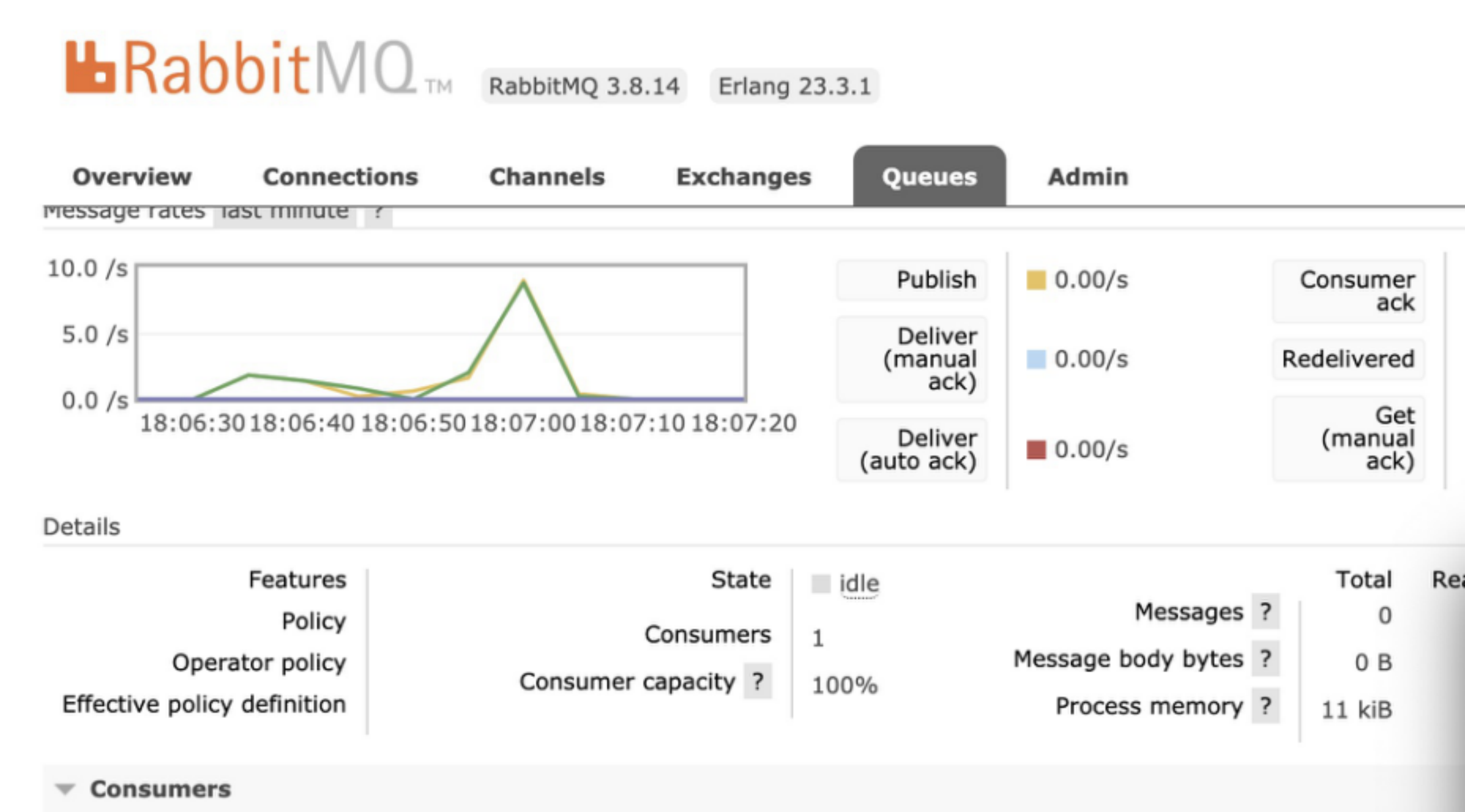Click the message rates chart
Image resolution: width=1465 pixels, height=812 pixels.
click(x=441, y=332)
